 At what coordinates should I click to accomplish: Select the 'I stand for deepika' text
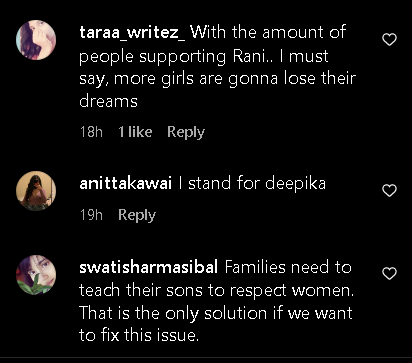pos(252,184)
